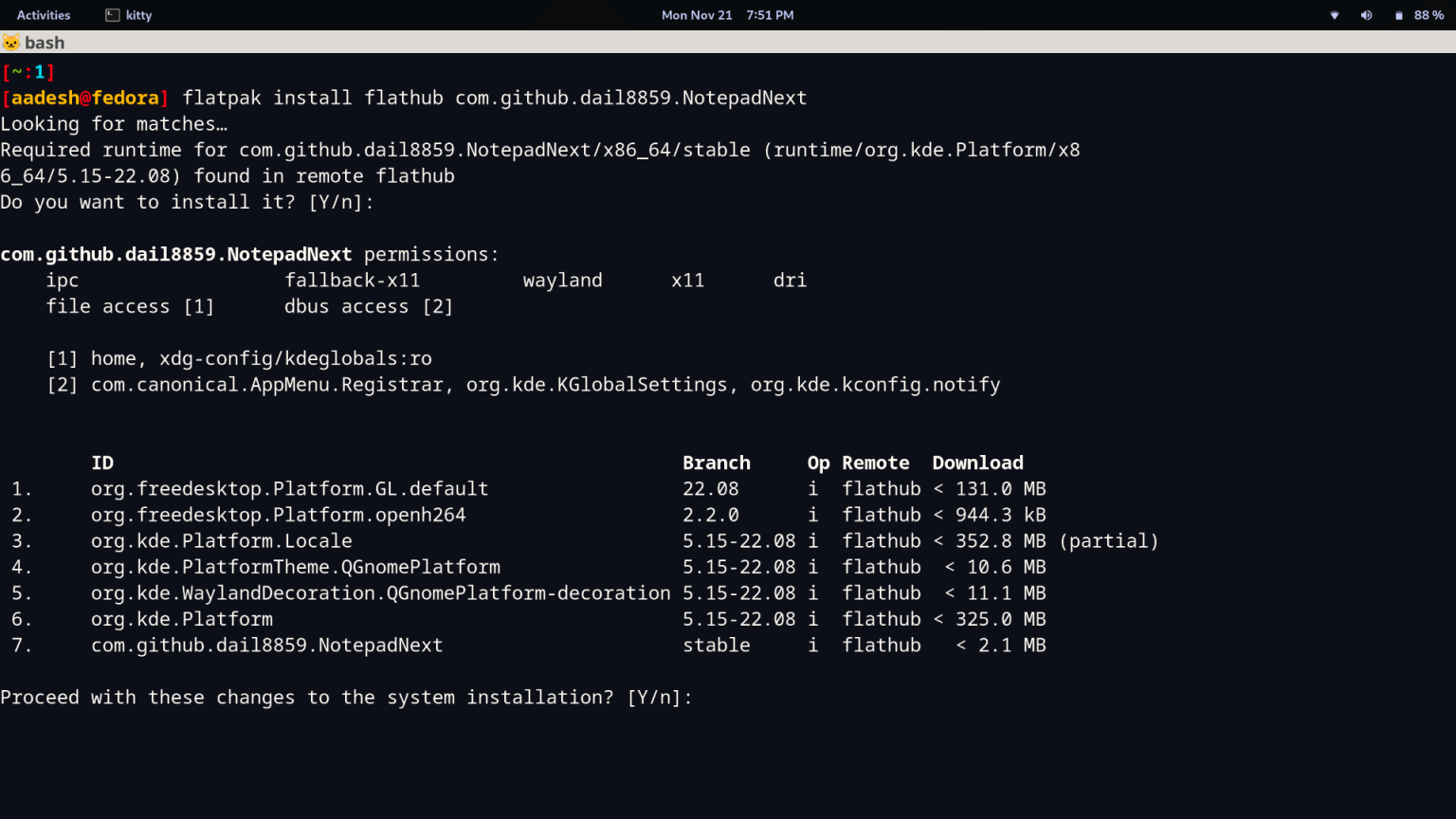Click the org.kde.Platform entry on row 6

(181, 619)
